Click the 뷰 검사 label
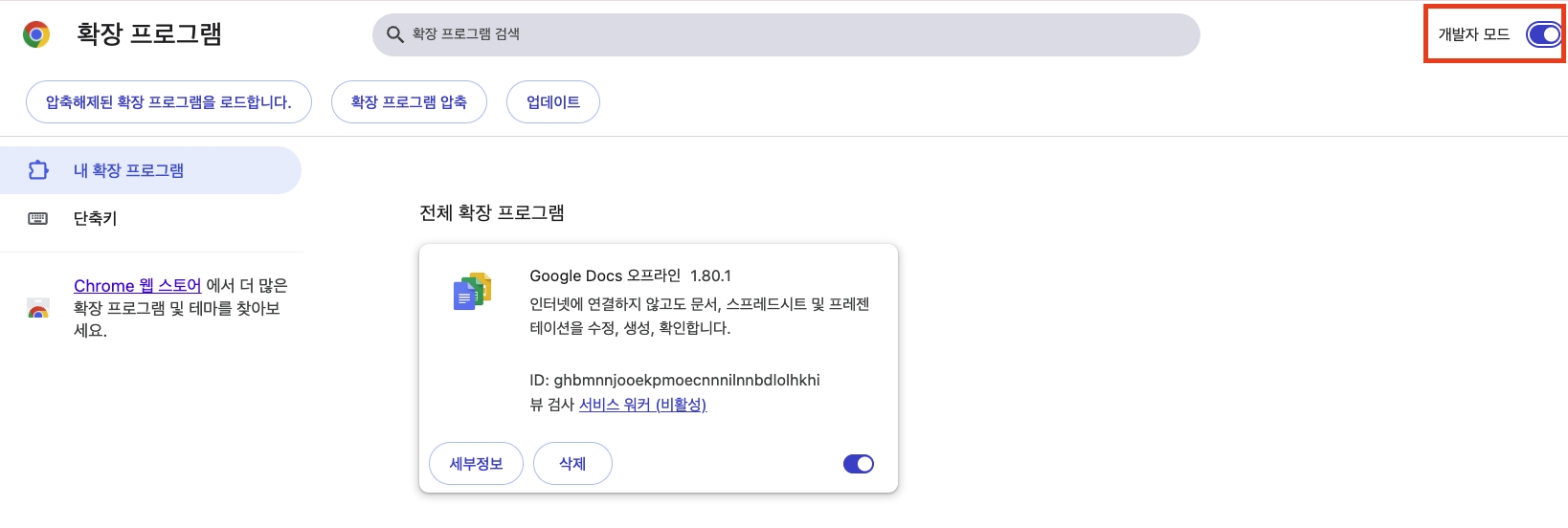 point(552,405)
